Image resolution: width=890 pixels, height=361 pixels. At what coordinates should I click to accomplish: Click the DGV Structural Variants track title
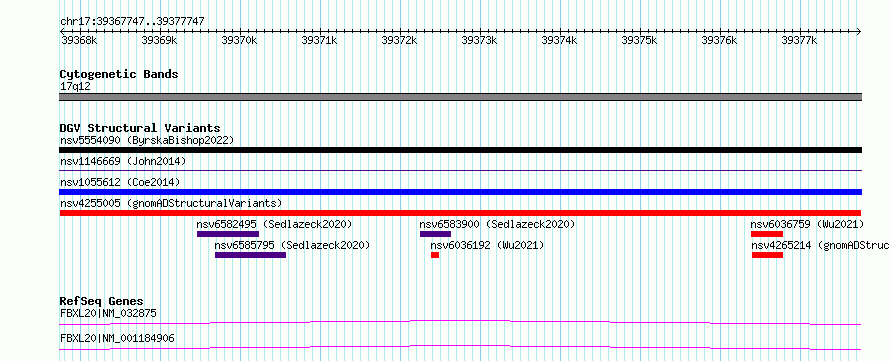(140, 128)
